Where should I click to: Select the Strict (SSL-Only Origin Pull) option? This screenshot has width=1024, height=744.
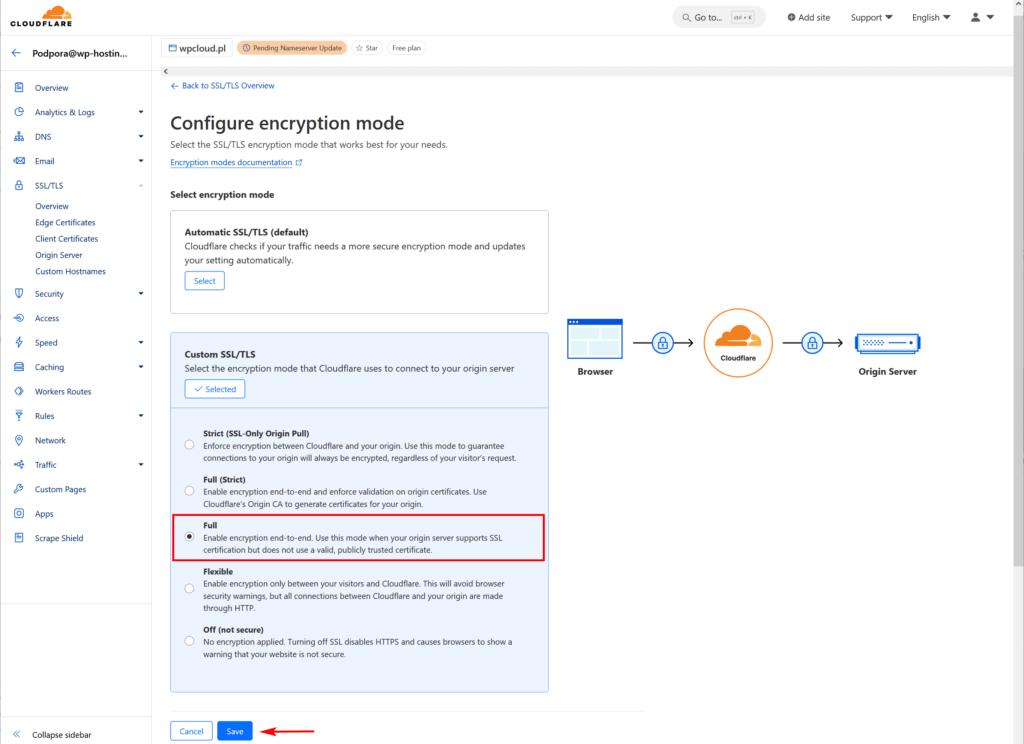click(190, 445)
